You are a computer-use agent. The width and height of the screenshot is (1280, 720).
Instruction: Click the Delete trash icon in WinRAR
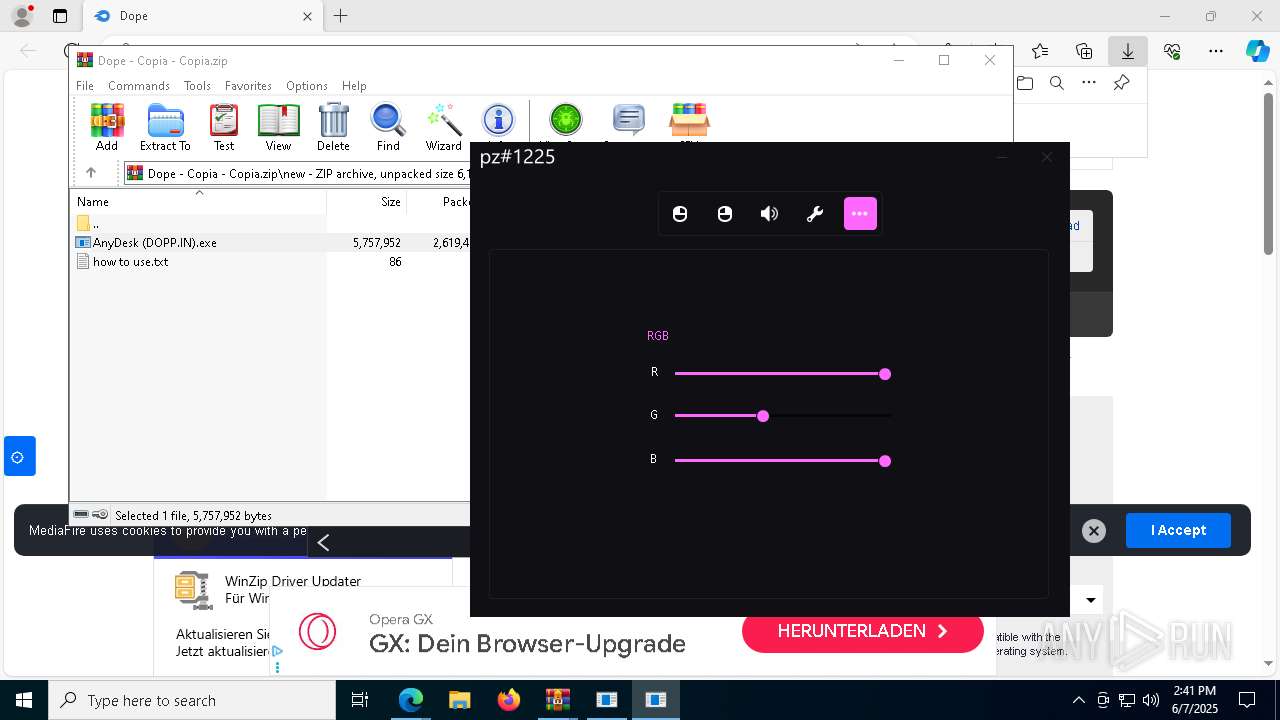[333, 128]
